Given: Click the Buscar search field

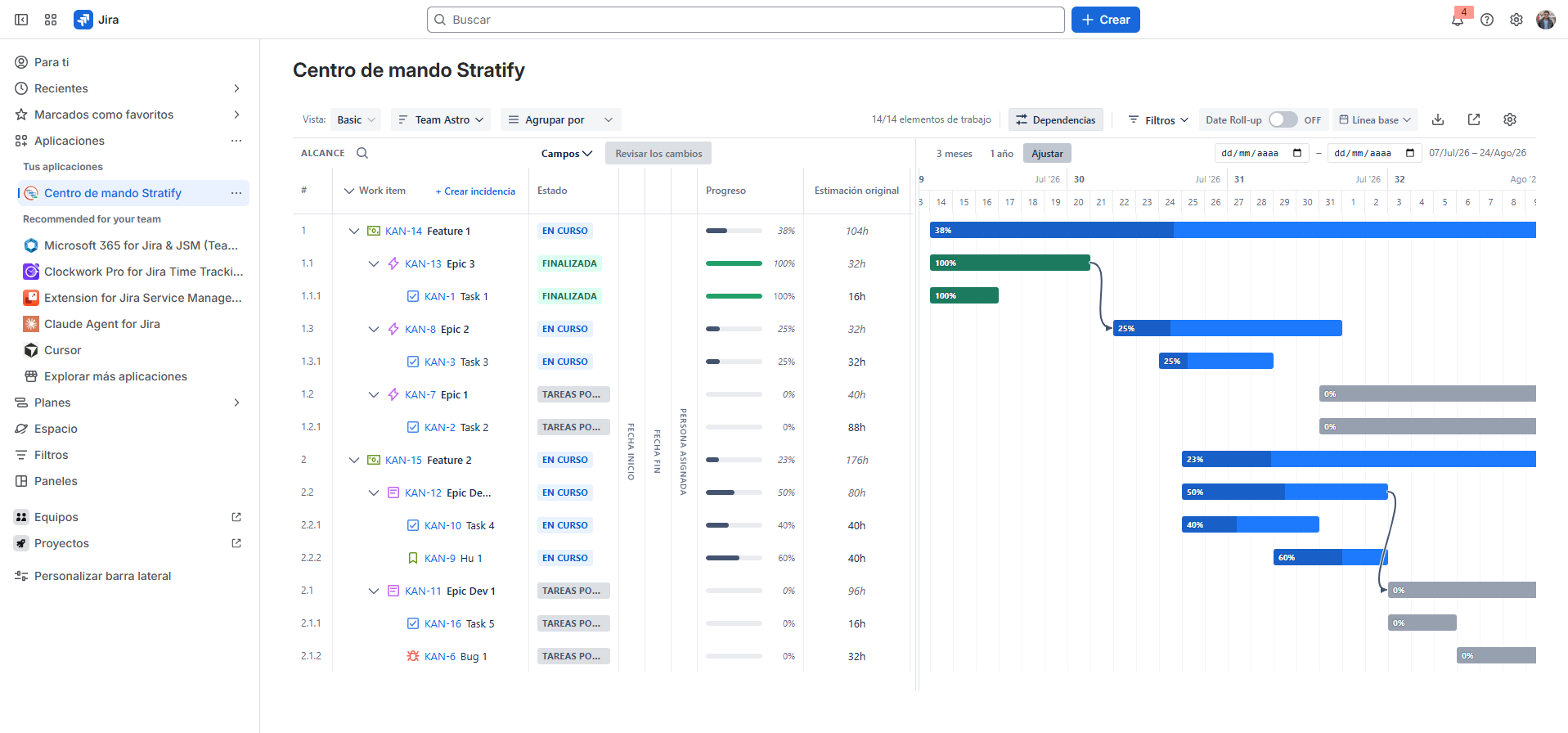Looking at the screenshot, I should click(x=746, y=20).
